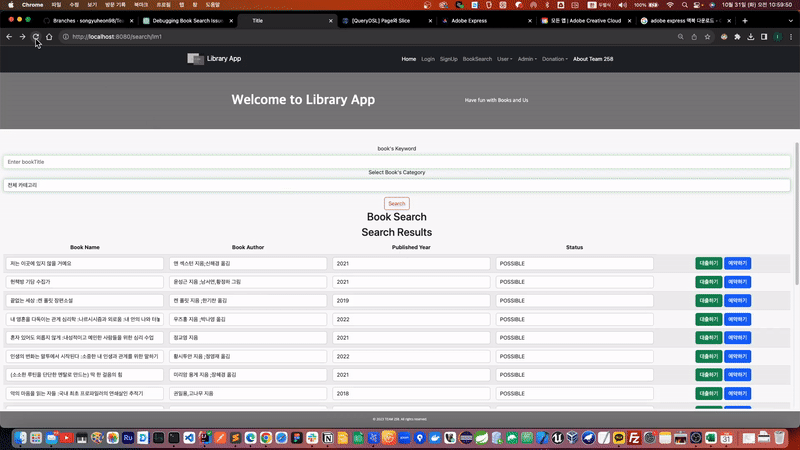Open the book category select box
This screenshot has height=450, width=800.
(x=396, y=185)
